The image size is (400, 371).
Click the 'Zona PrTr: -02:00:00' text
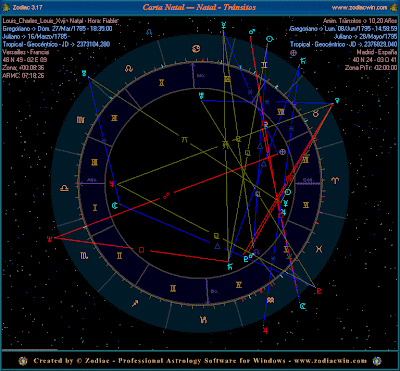371,68
